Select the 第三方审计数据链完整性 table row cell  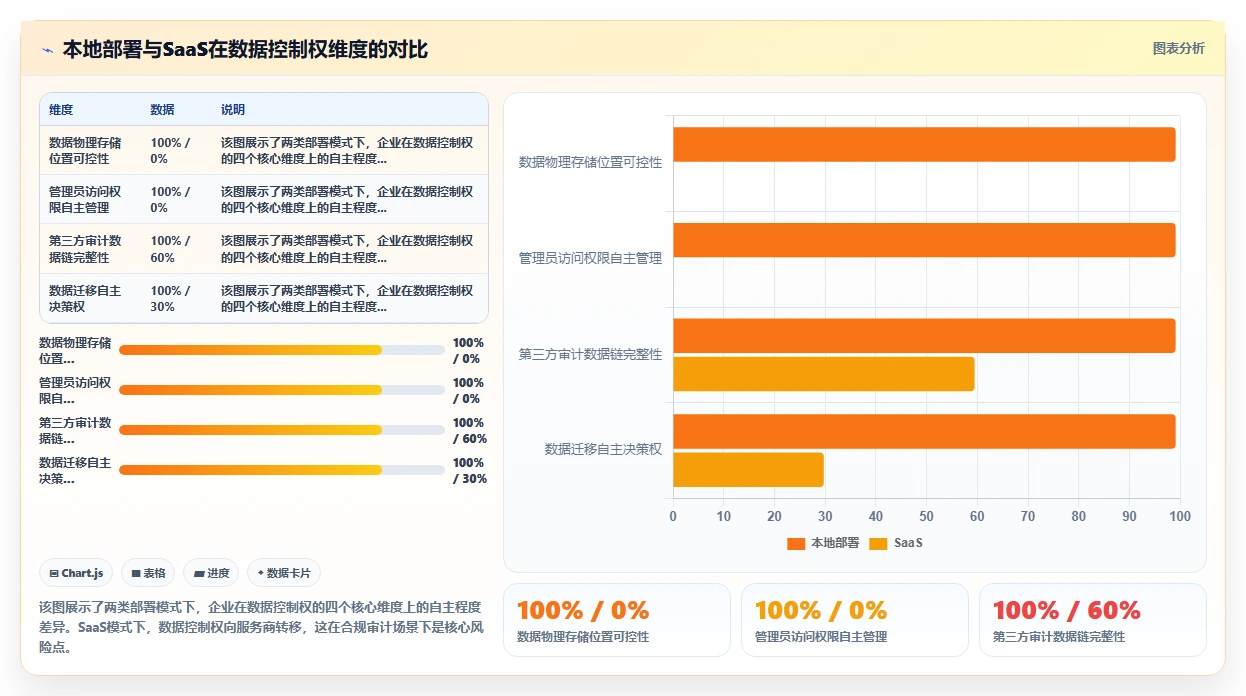(x=86, y=249)
